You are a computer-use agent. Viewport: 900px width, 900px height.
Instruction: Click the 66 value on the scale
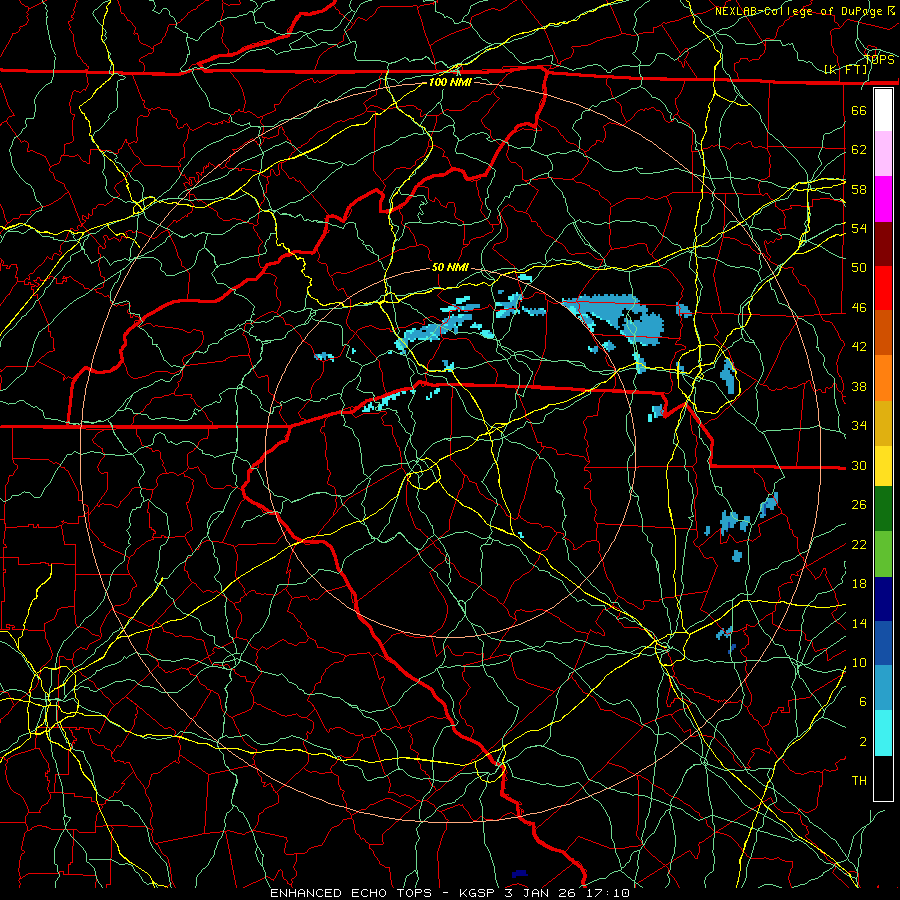point(859,111)
